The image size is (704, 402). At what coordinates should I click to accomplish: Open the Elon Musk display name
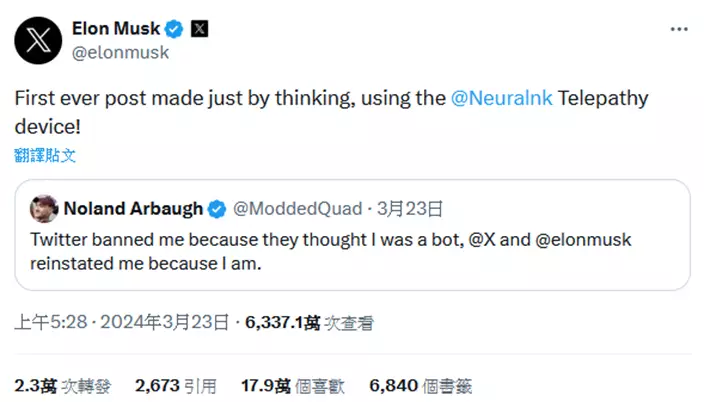point(116,28)
